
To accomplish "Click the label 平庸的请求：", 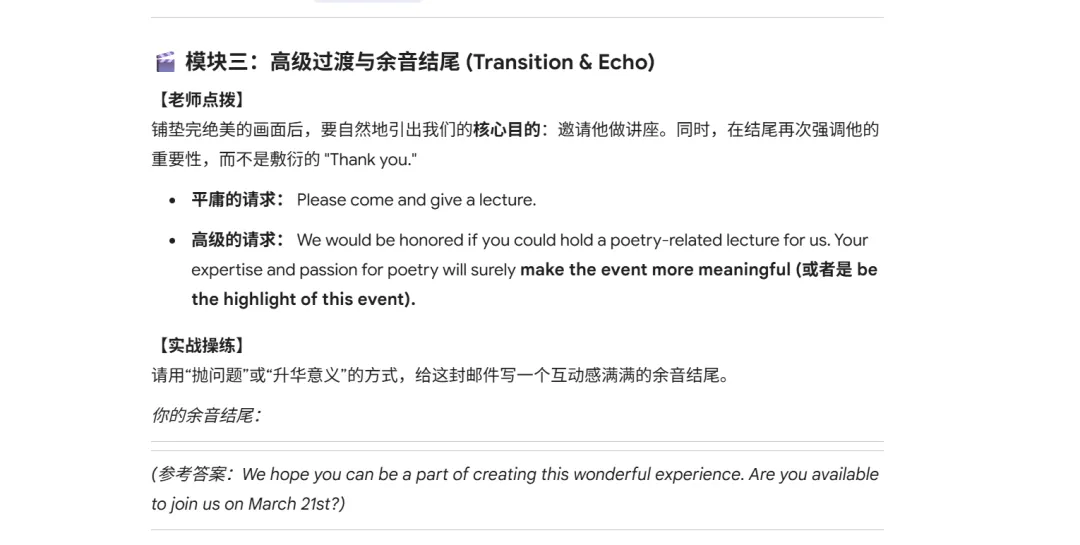I will [x=238, y=200].
